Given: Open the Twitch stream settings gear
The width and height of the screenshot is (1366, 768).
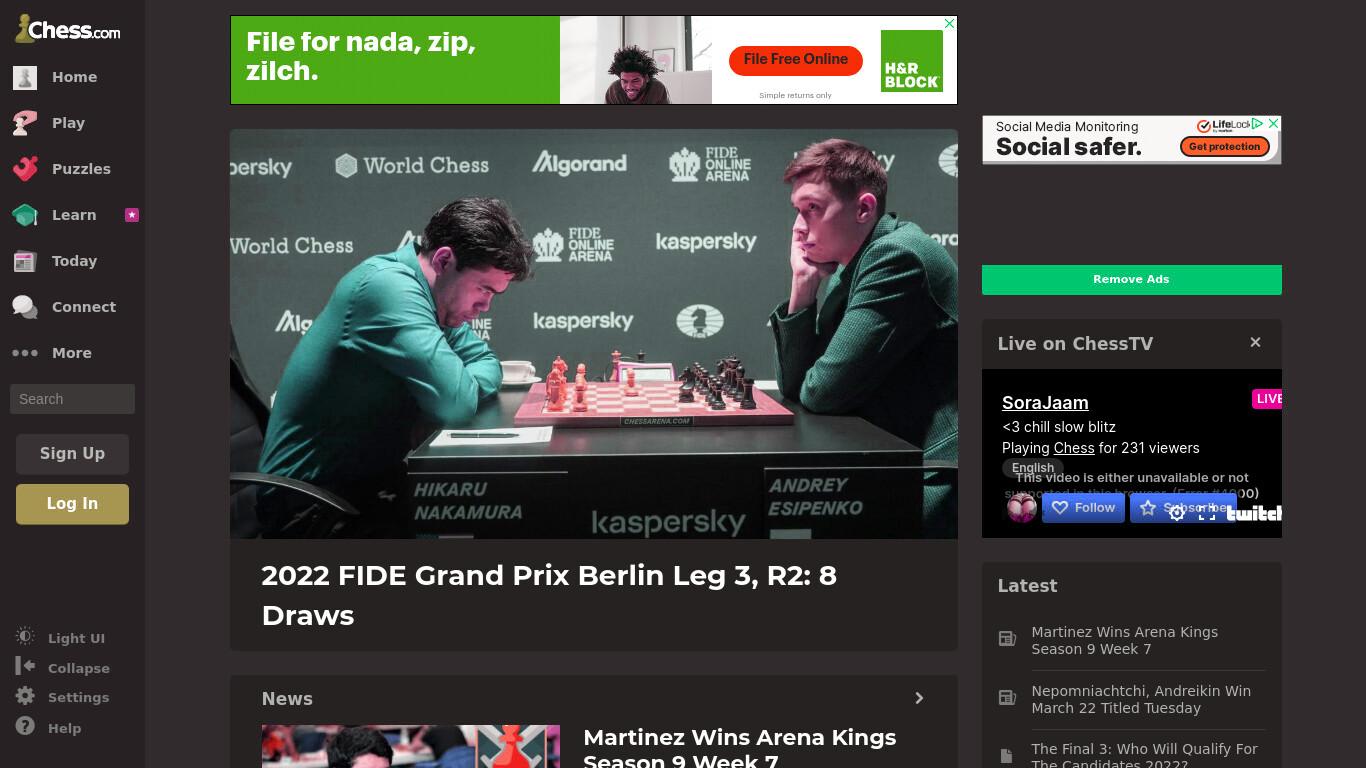Looking at the screenshot, I should click(x=1177, y=512).
